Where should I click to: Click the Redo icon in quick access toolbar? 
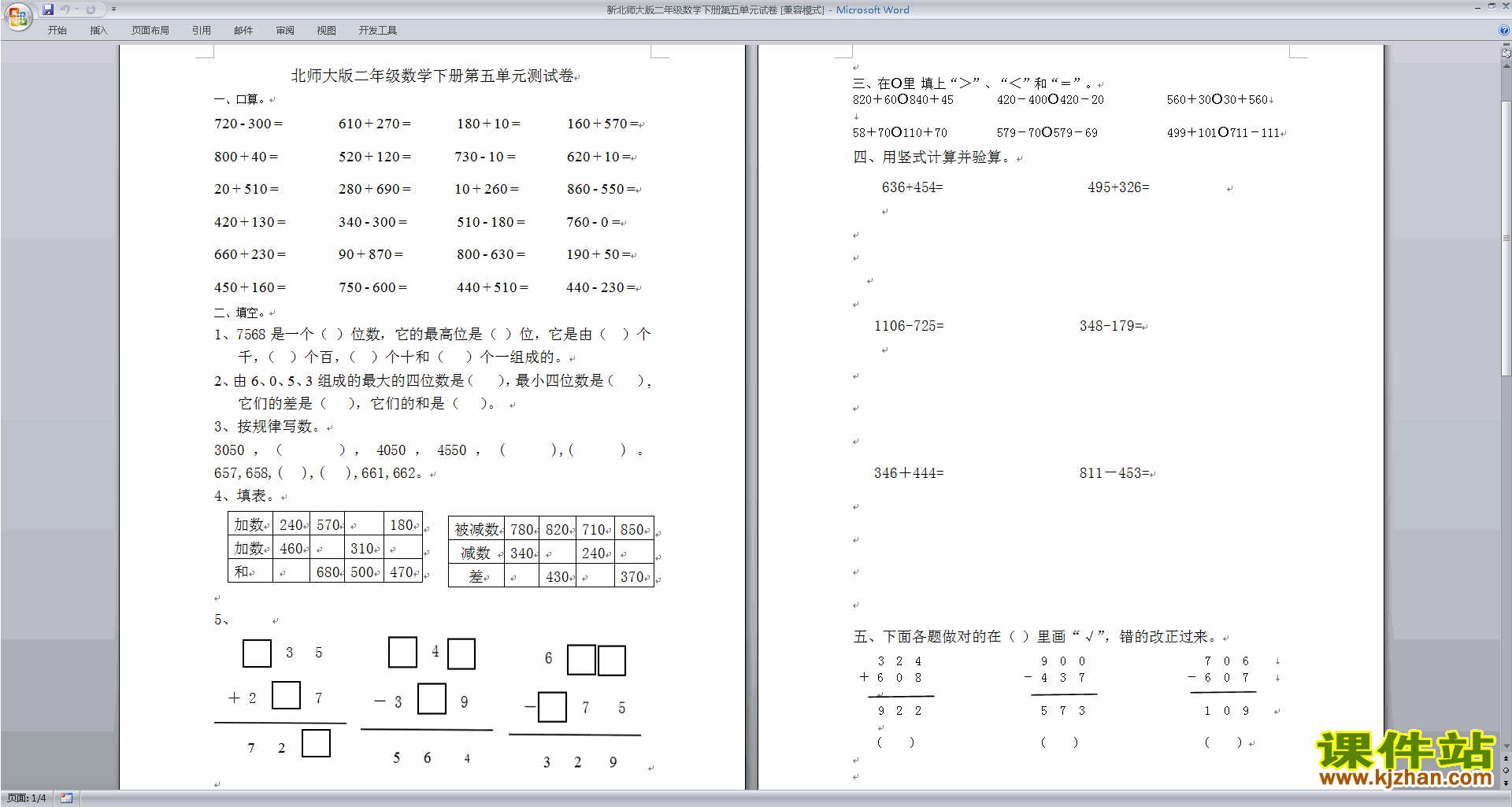pyautogui.click(x=91, y=9)
